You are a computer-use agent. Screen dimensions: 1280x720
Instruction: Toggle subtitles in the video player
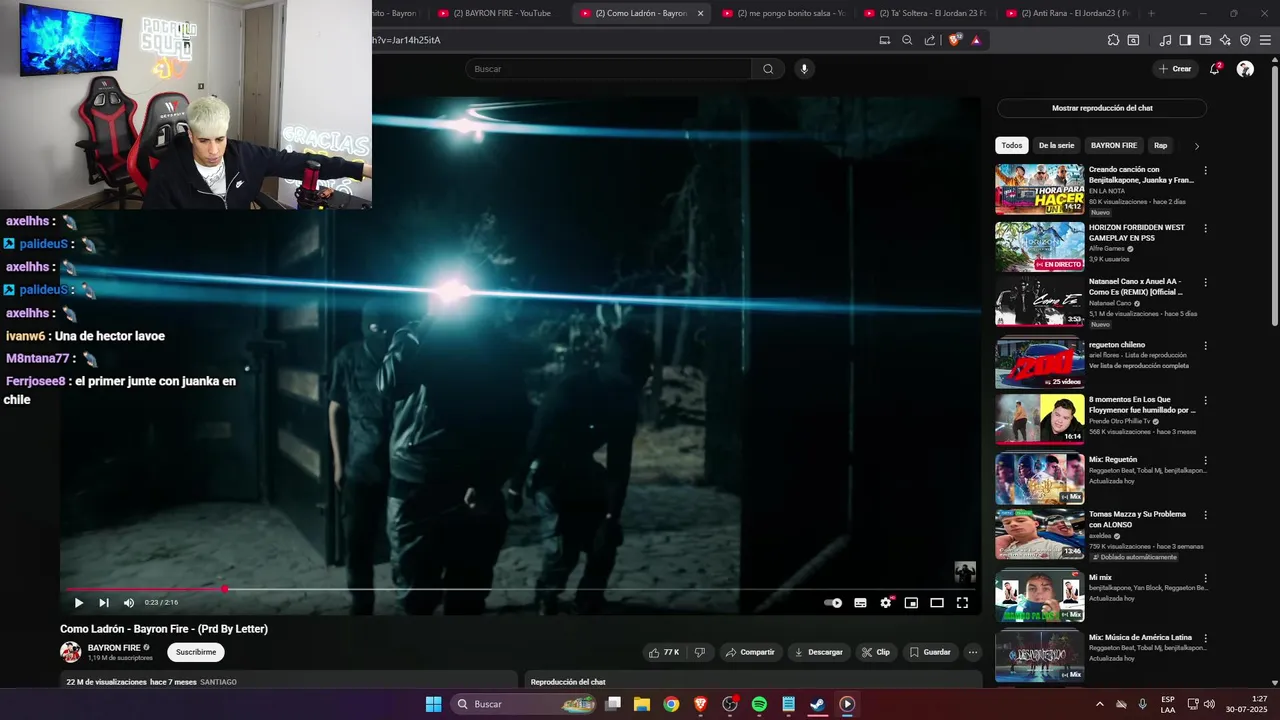pos(860,603)
